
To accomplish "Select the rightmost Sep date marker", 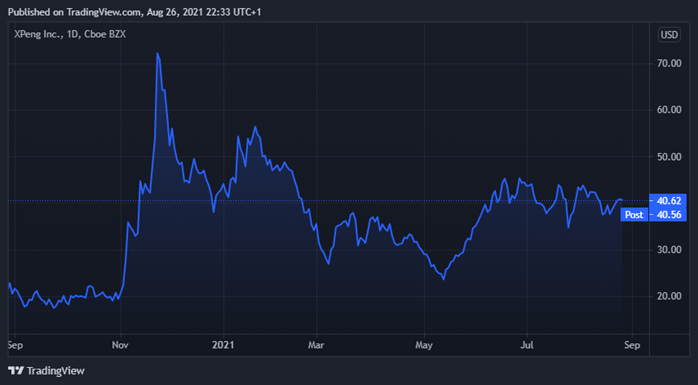I will (632, 345).
